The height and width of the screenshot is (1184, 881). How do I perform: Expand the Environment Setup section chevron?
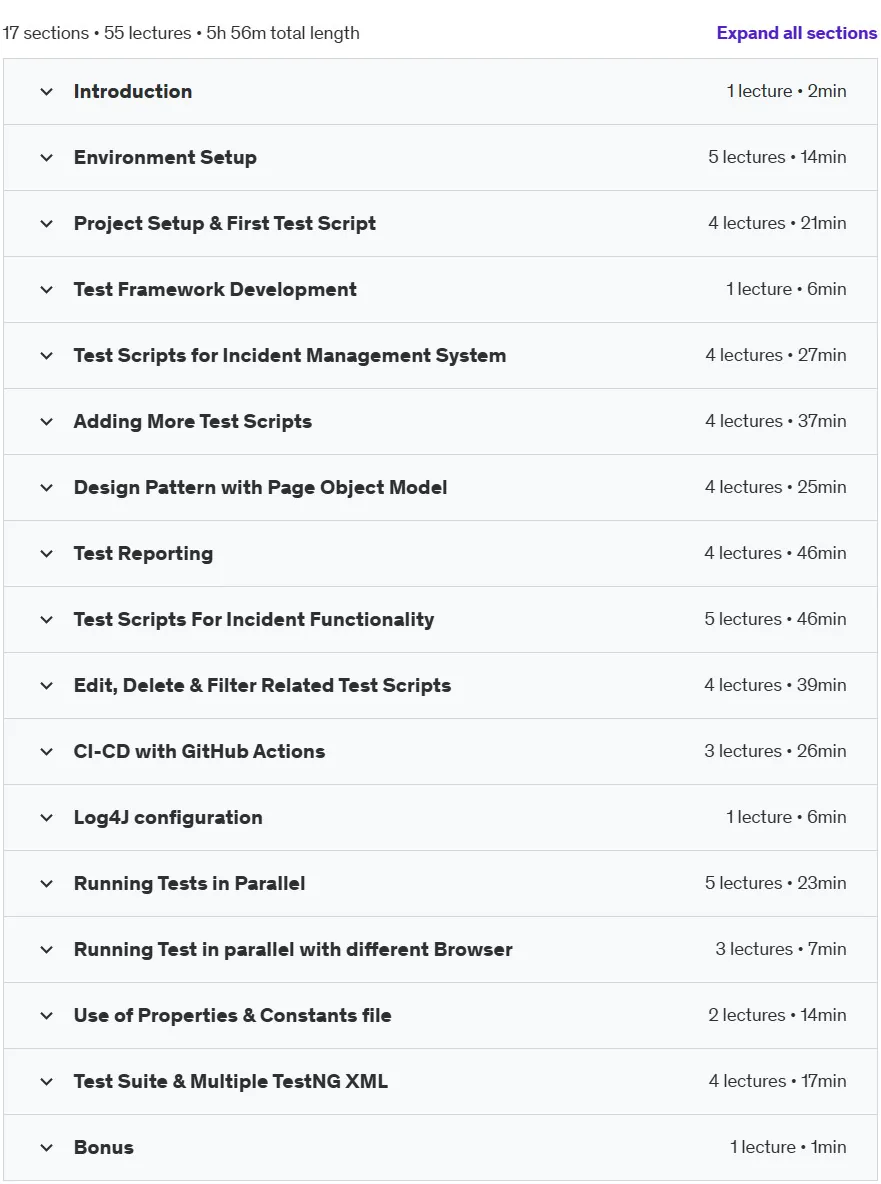click(x=46, y=158)
